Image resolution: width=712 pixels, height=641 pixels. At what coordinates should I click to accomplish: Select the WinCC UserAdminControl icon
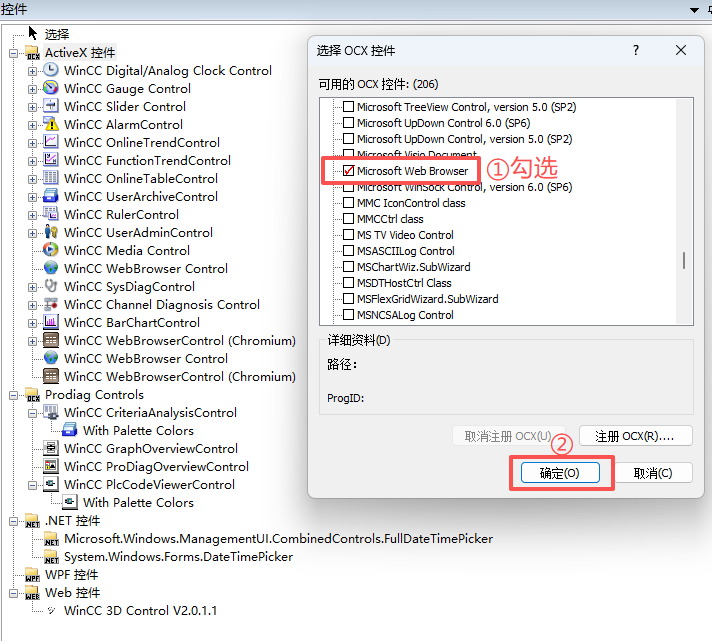50,232
